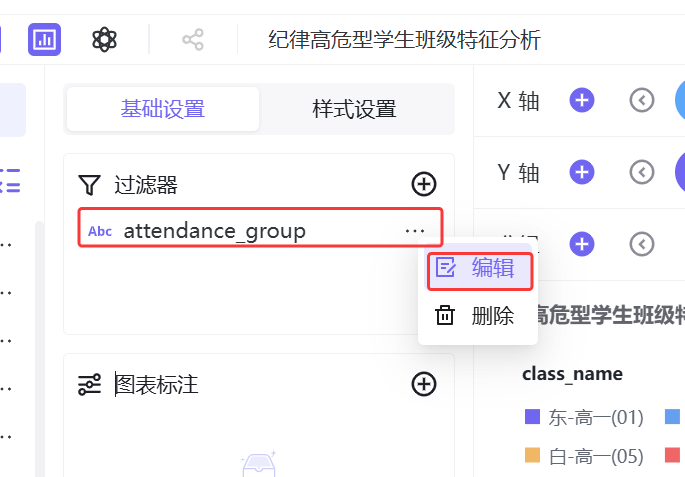Screen dimensions: 685x477
Task: Click the left panel vertical scrollbar
Action: coord(39,349)
